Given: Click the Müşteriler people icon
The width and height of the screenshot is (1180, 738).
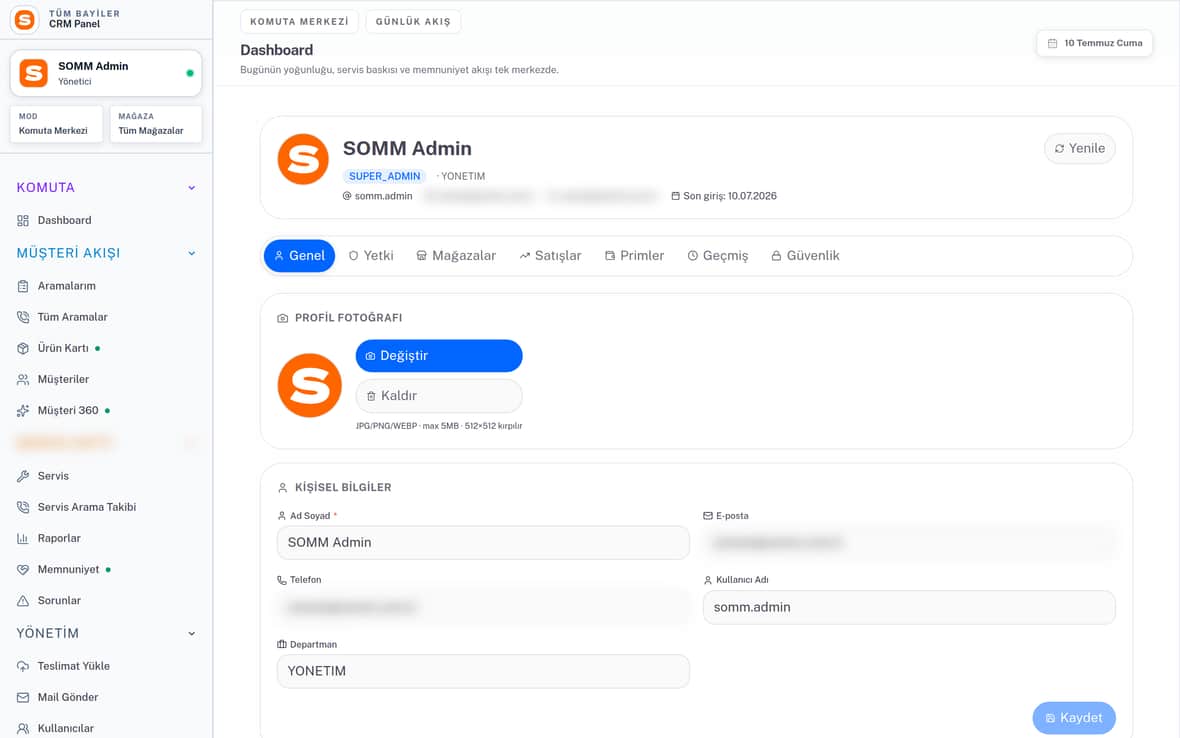Looking at the screenshot, I should click(x=23, y=379).
